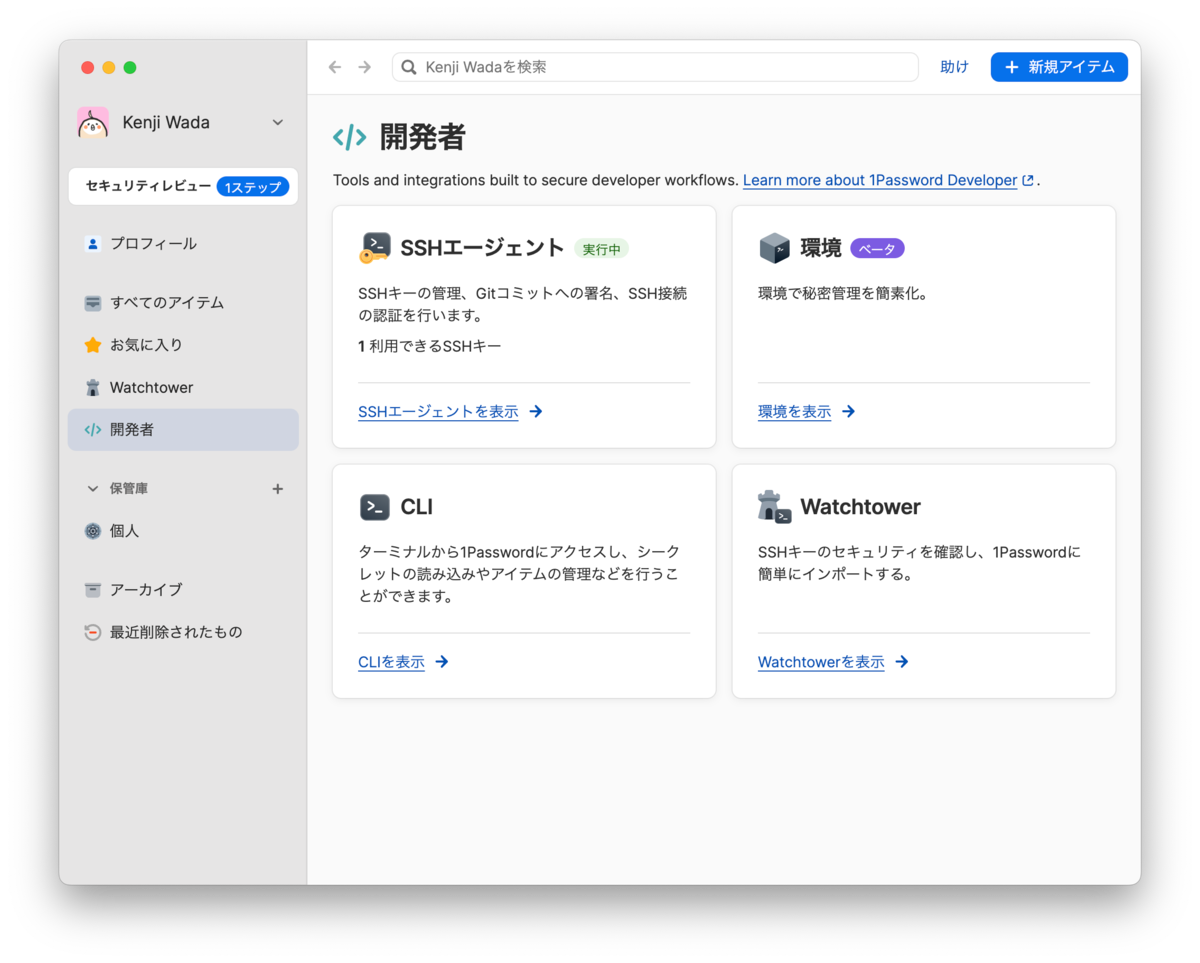The width and height of the screenshot is (1200, 963).
Task: Click the 最近削除されたもの icon
Action: coord(93,632)
